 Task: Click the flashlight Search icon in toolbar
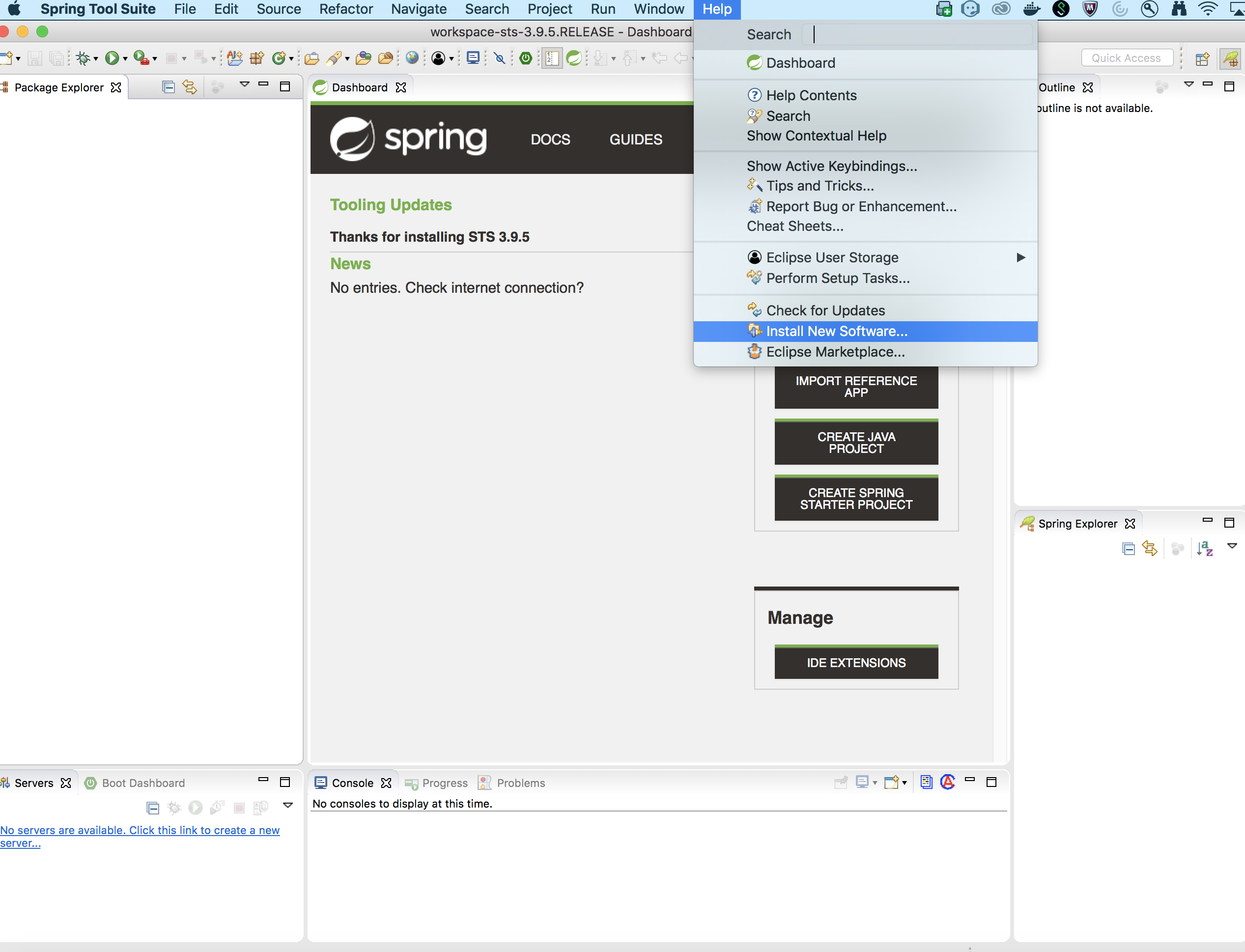334,58
